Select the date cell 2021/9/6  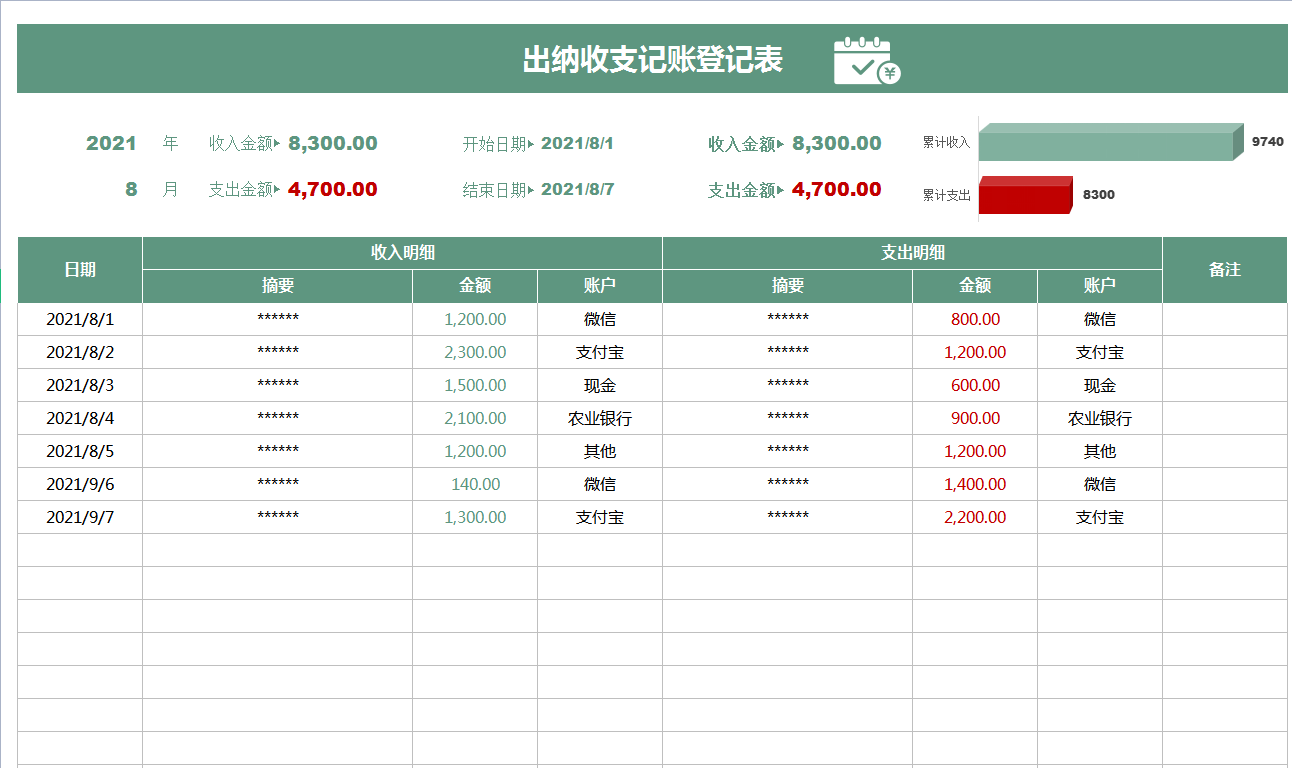80,484
